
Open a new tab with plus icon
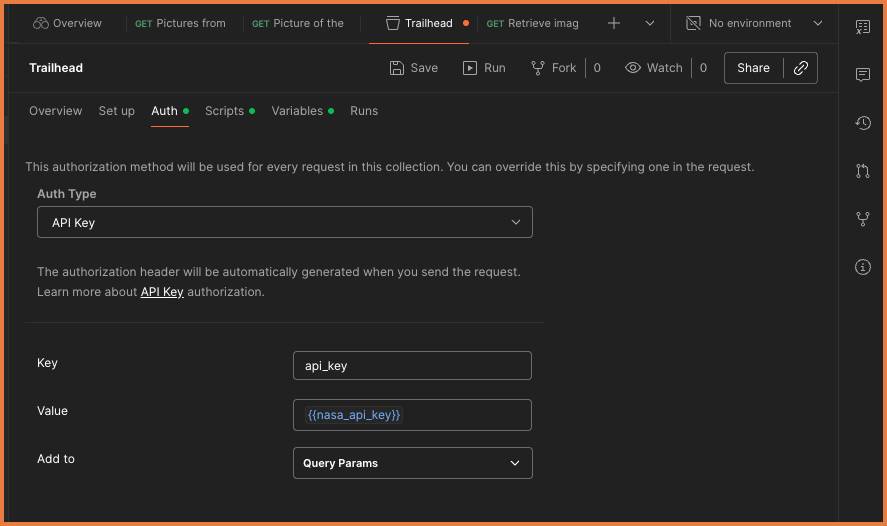[614, 23]
